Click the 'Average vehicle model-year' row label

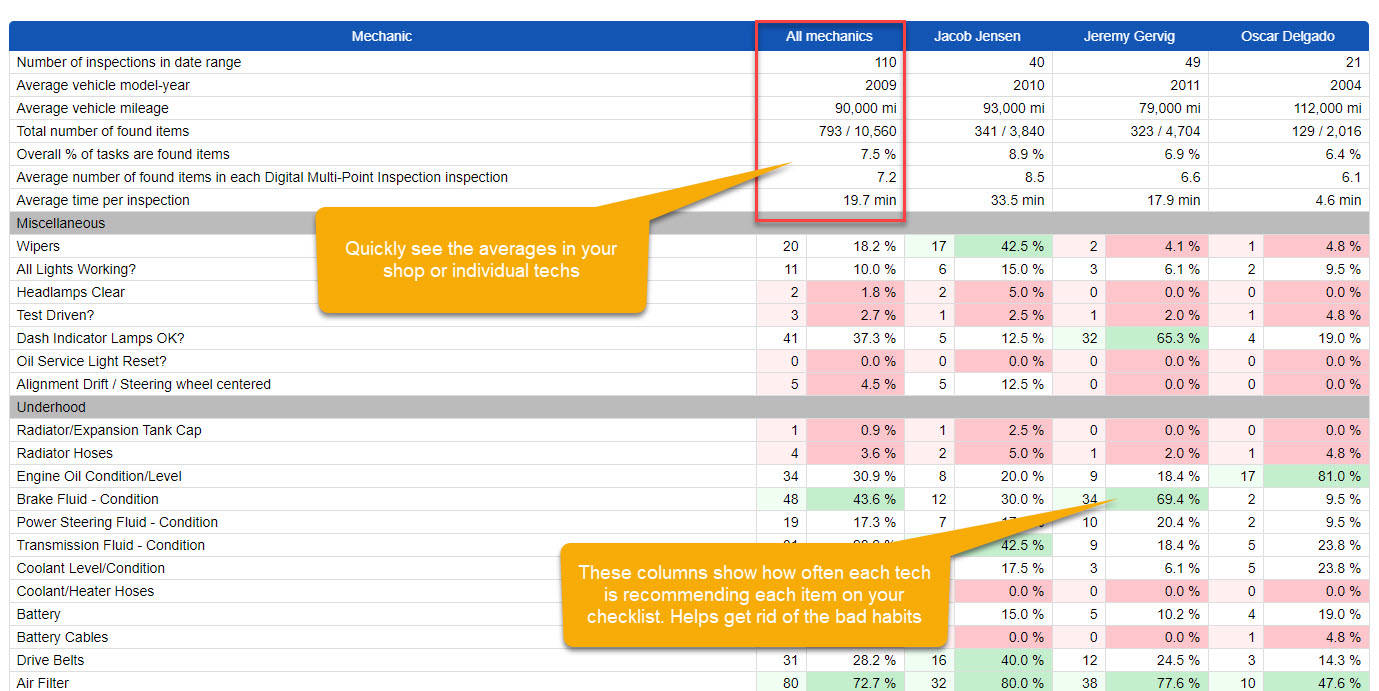click(x=103, y=85)
